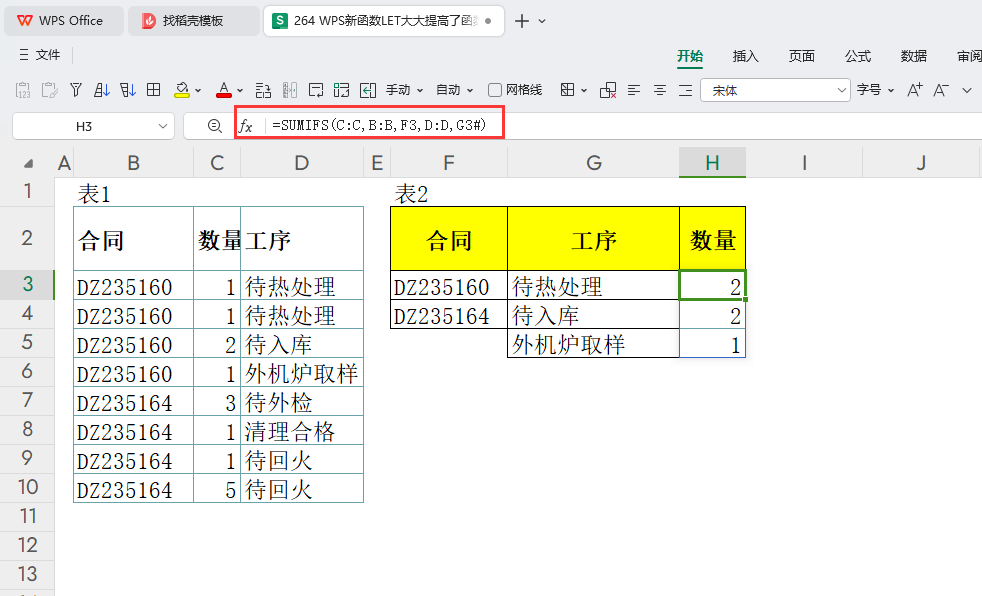Select column H header
The width and height of the screenshot is (982, 596).
click(712, 163)
